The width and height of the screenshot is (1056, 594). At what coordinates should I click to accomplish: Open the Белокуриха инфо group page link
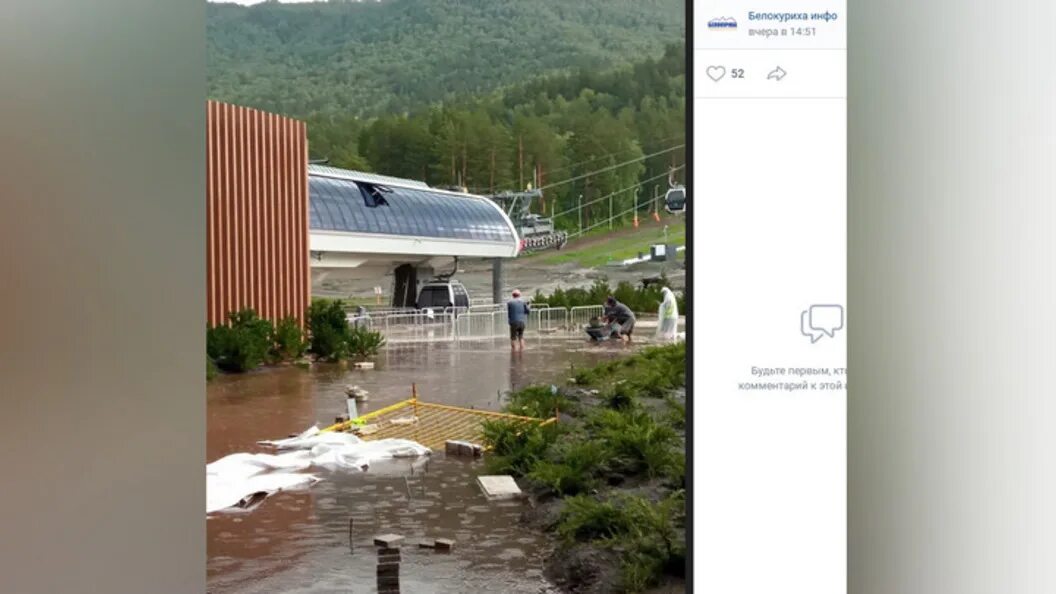tap(792, 15)
